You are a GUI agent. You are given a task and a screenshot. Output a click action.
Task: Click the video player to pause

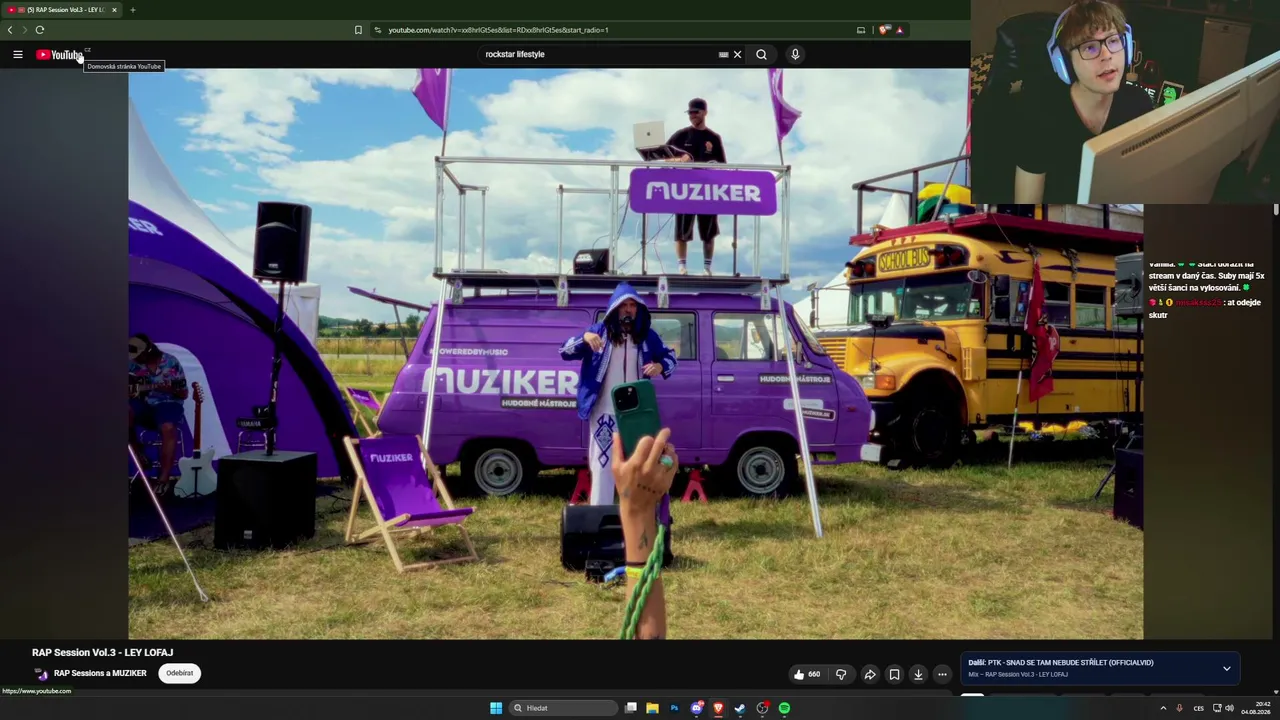click(x=635, y=353)
